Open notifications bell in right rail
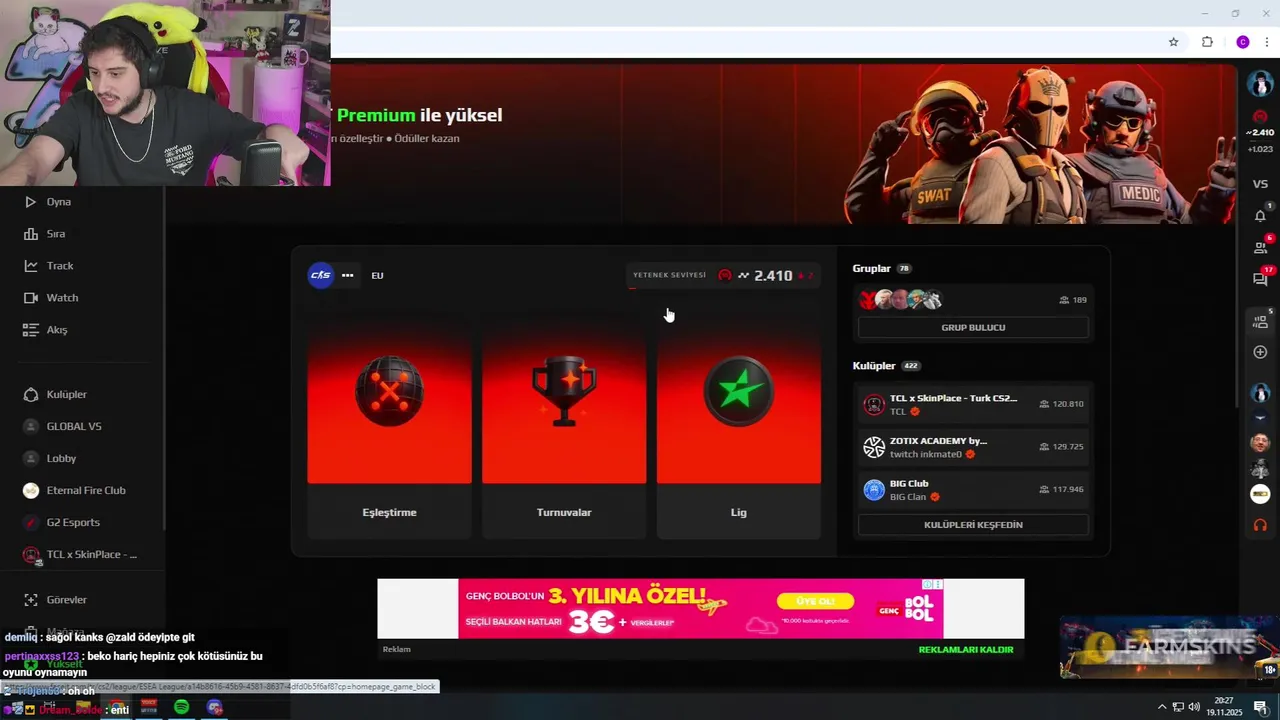The height and width of the screenshot is (720, 1280). tap(1260, 215)
